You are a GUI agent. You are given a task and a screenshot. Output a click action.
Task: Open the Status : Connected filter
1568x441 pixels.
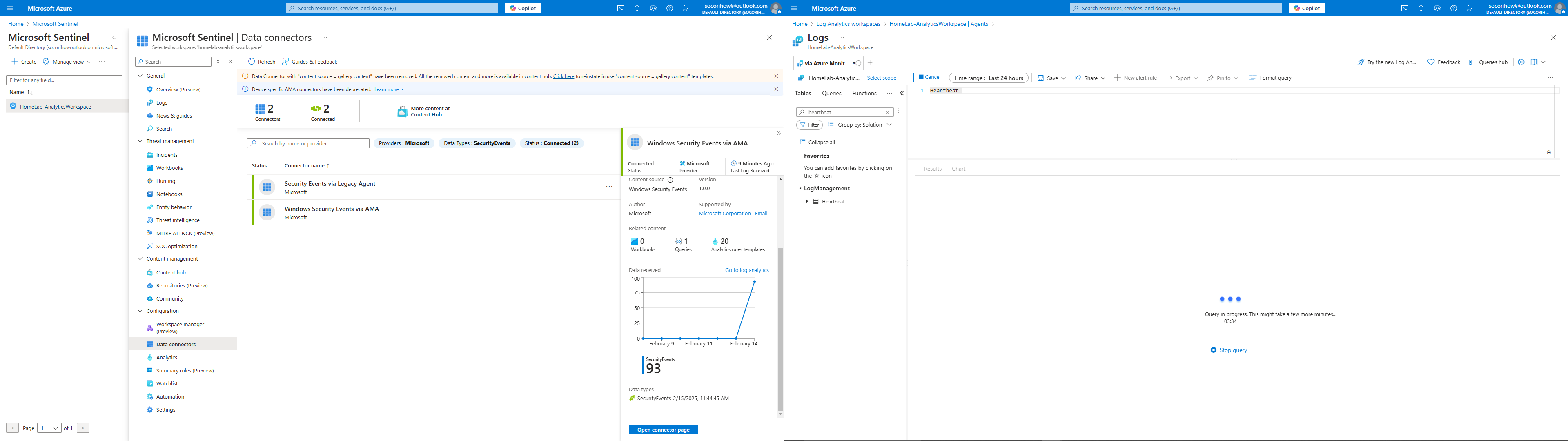pyautogui.click(x=552, y=143)
